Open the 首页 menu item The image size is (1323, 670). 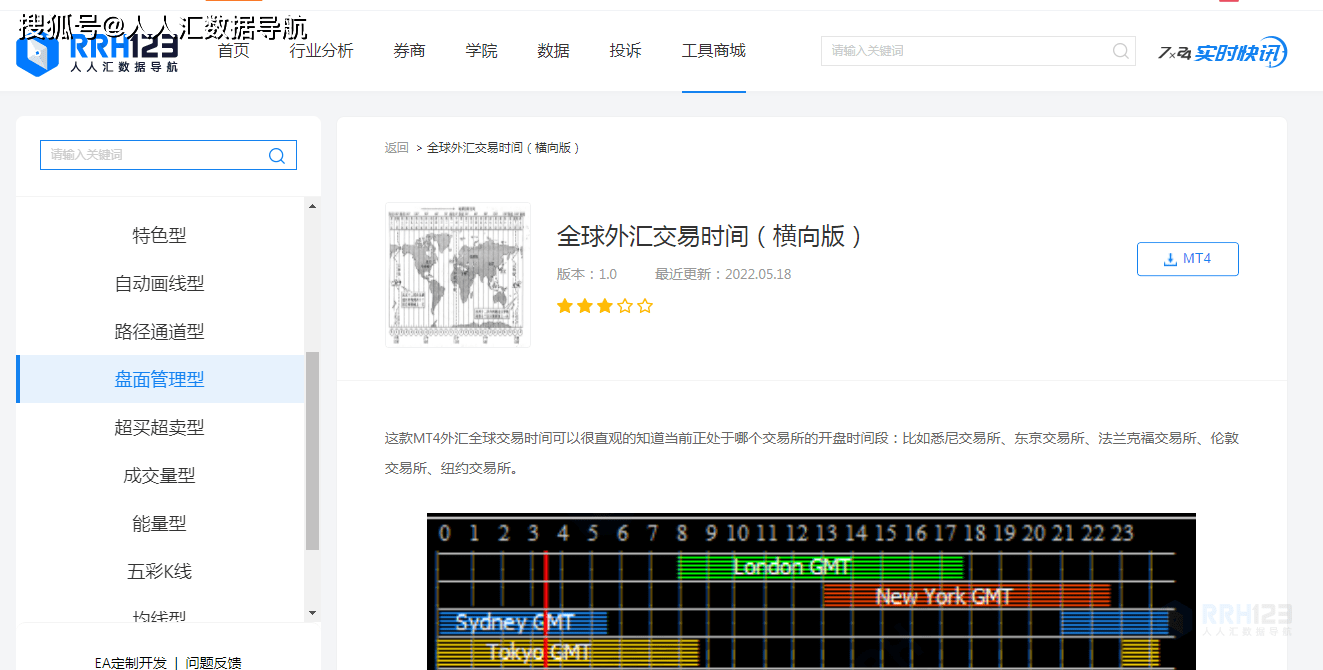tap(233, 50)
